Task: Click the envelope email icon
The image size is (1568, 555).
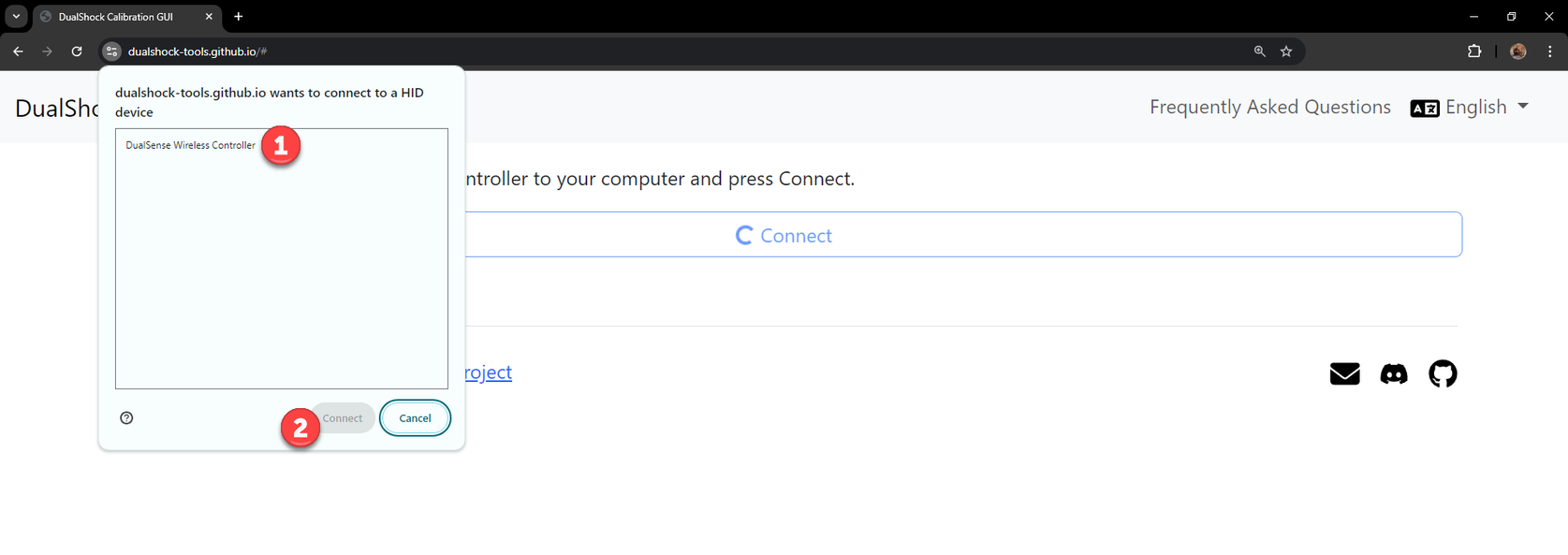Action: click(x=1344, y=373)
